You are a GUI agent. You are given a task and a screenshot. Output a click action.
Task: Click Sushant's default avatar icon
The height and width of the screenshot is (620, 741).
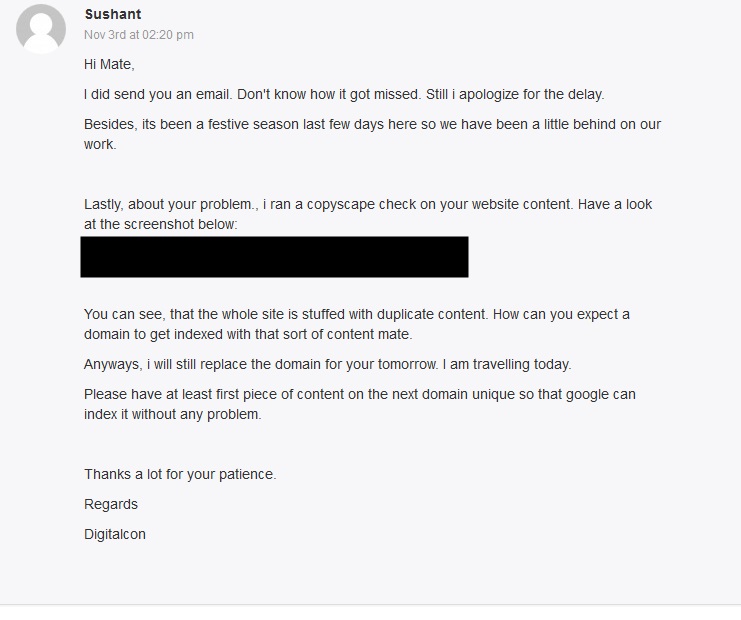pyautogui.click(x=41, y=29)
